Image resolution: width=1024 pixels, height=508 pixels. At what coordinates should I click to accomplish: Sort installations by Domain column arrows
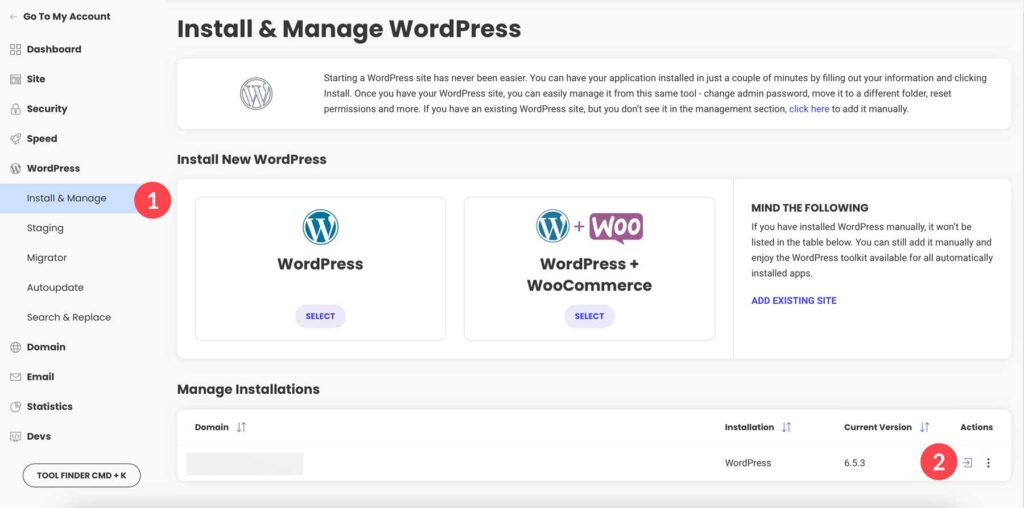point(241,427)
